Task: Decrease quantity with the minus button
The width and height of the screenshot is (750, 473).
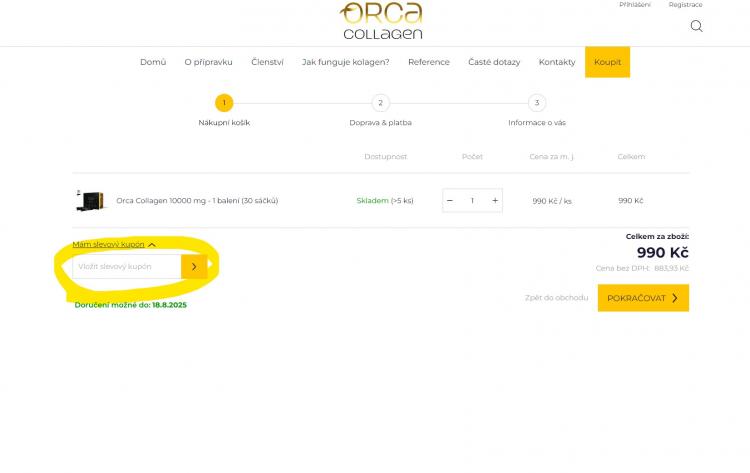Action: (x=450, y=200)
